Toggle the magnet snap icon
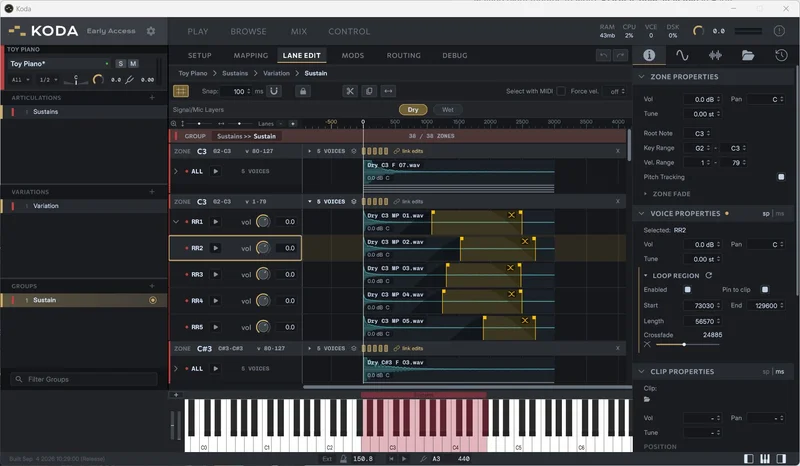800x466 pixels. click(x=274, y=91)
